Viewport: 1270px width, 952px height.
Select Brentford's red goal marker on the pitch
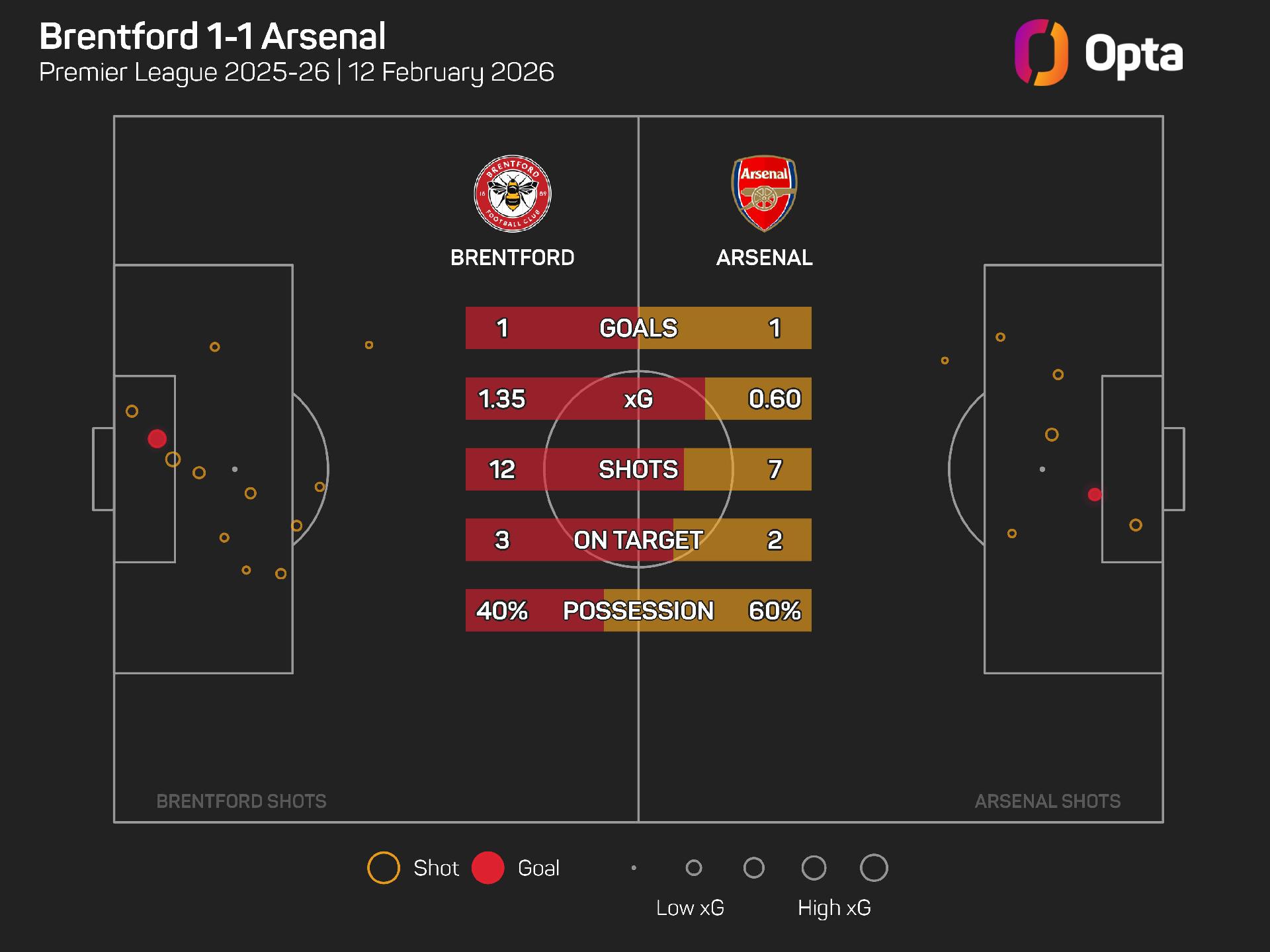[157, 438]
